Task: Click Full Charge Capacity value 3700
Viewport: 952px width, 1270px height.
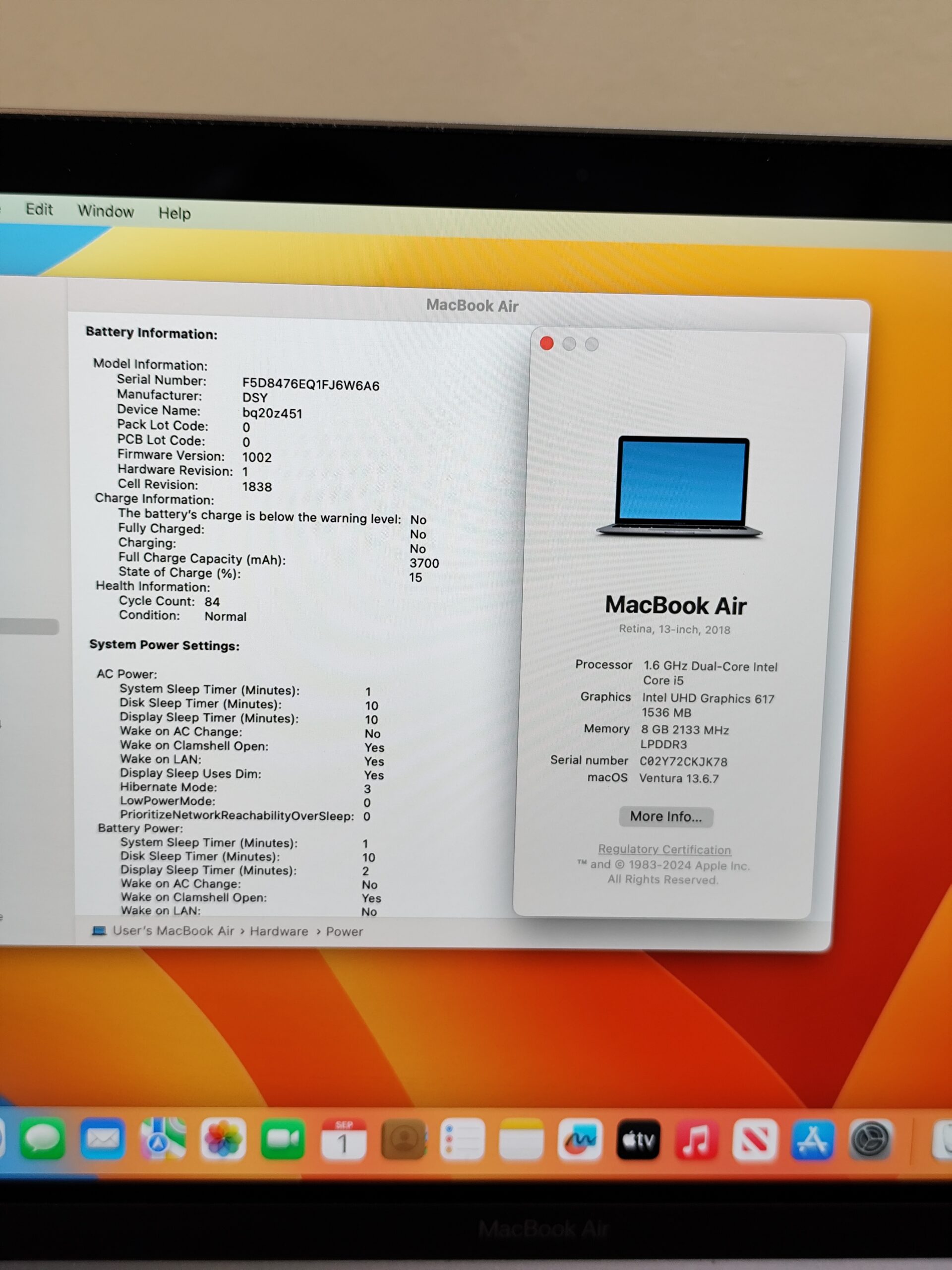Action: [424, 563]
